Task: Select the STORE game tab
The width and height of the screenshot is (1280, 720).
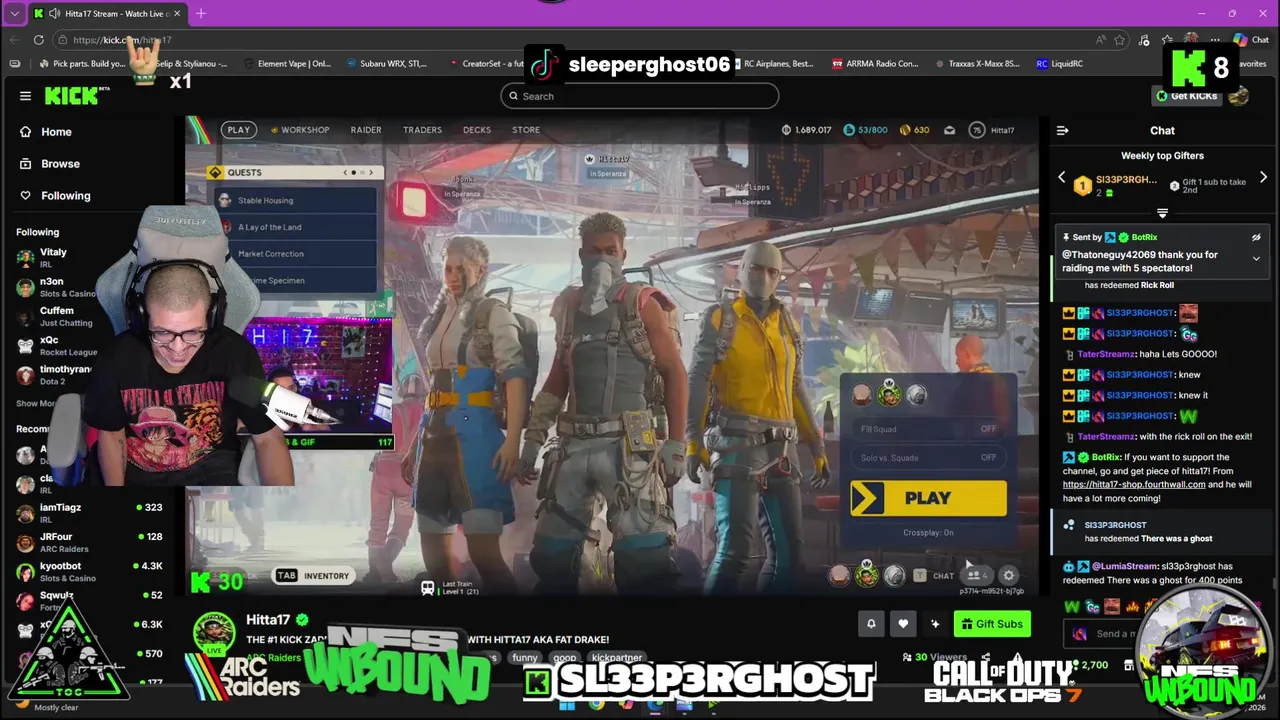Action: [x=526, y=130]
